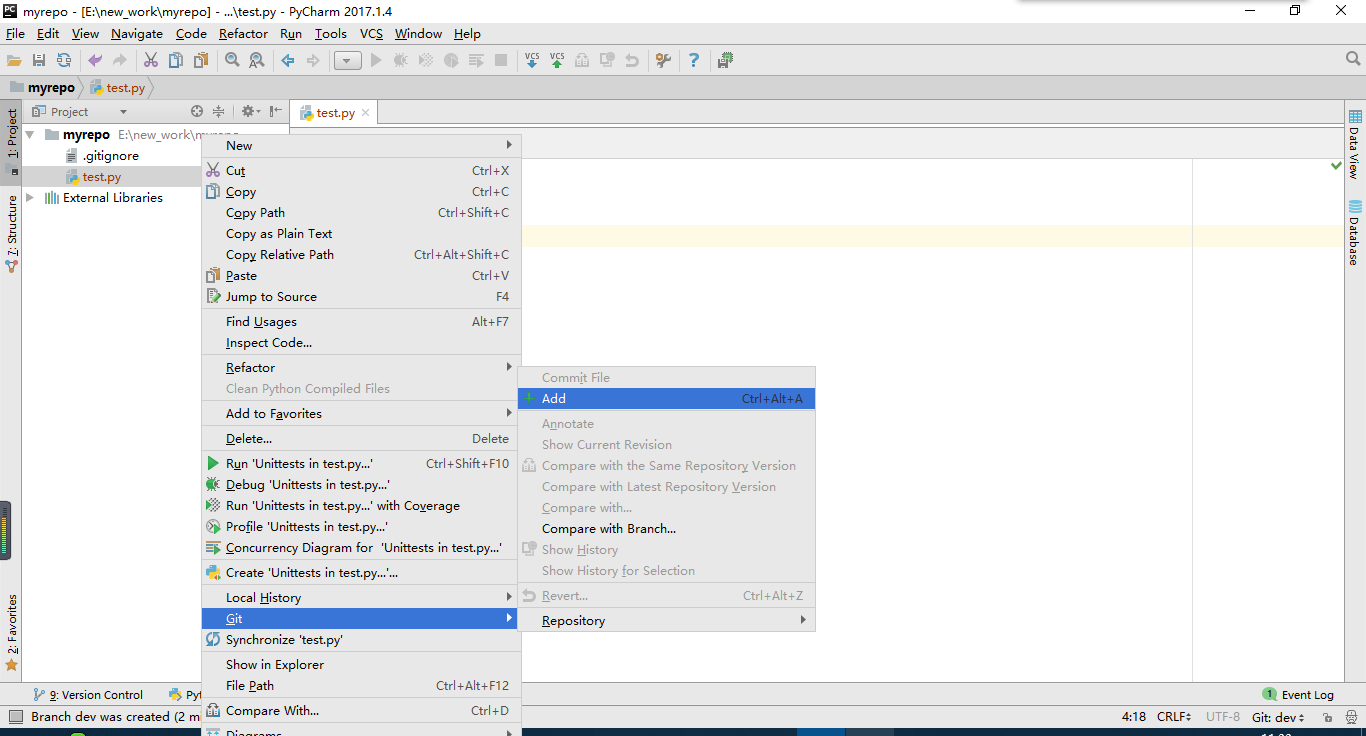Click the Copy toolbar icon
The height and width of the screenshot is (736, 1366).
(176, 61)
